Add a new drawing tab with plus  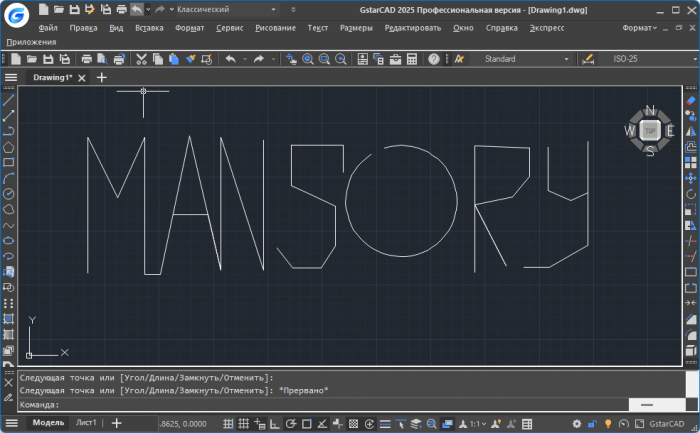(102, 77)
